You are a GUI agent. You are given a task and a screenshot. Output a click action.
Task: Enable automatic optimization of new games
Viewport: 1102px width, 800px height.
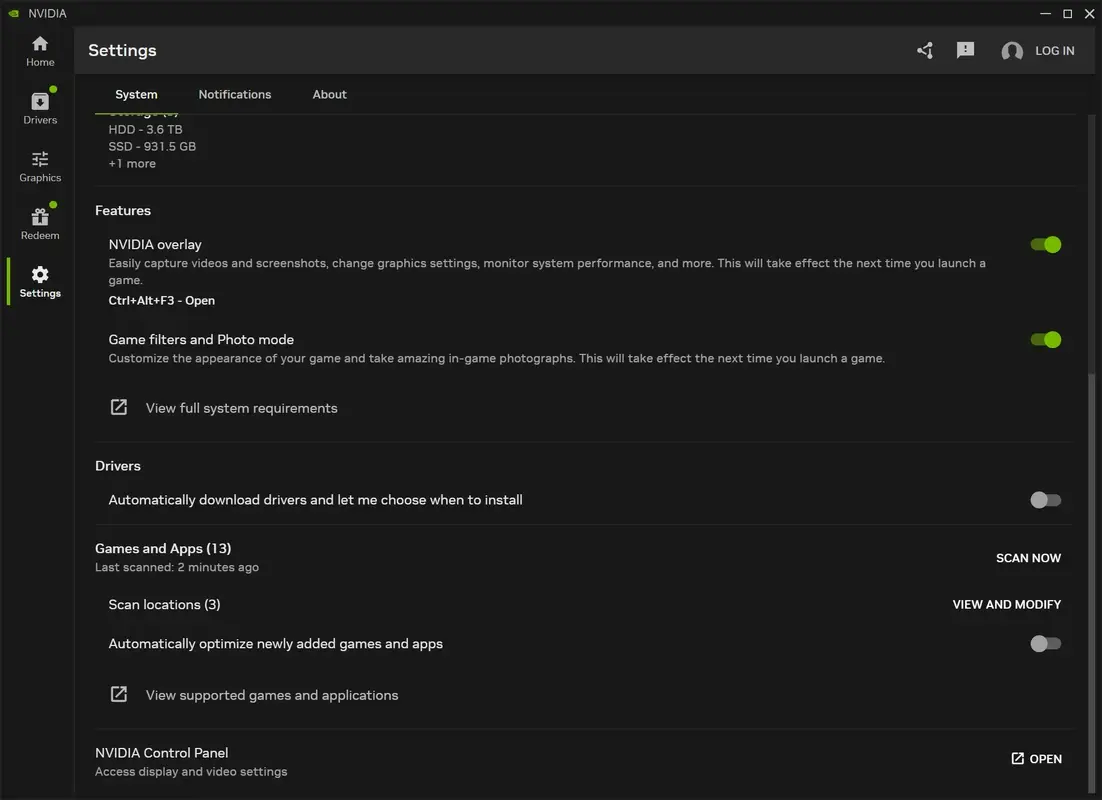(x=1045, y=643)
